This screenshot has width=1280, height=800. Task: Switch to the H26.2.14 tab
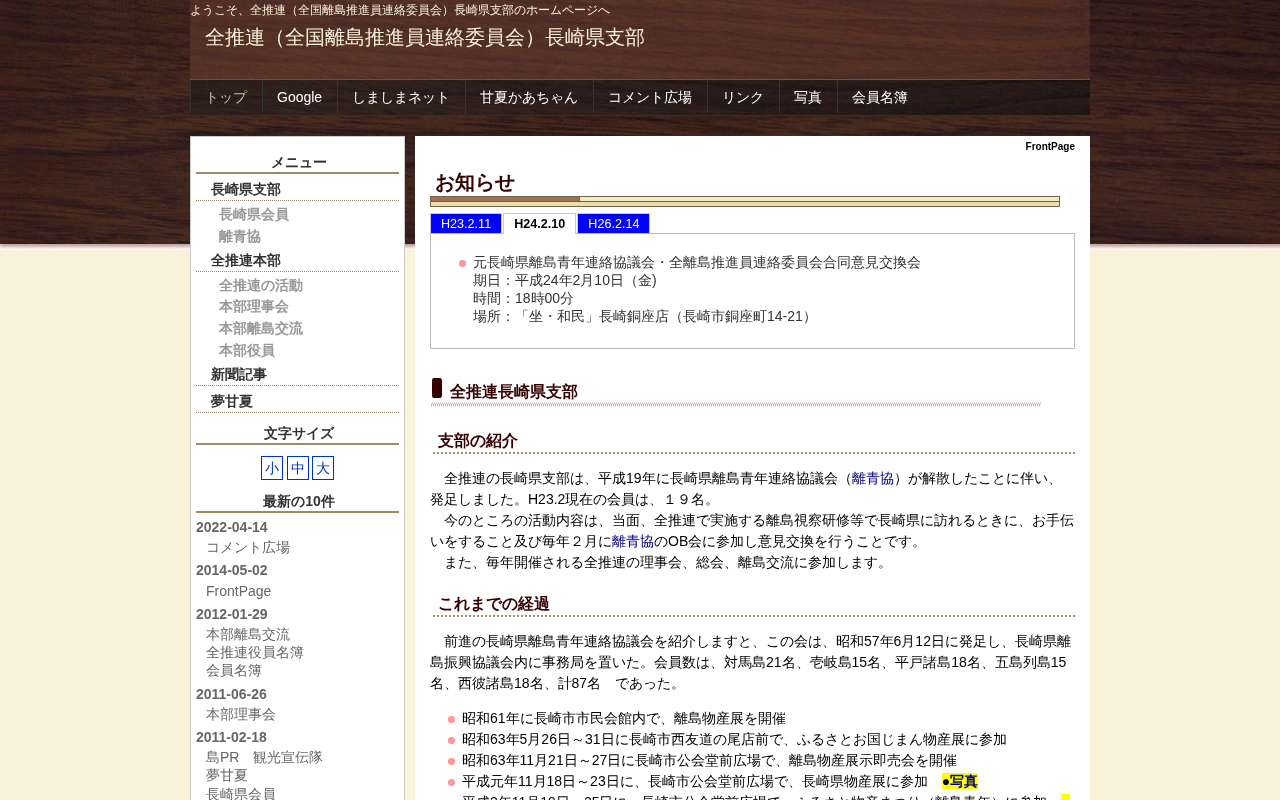[614, 224]
